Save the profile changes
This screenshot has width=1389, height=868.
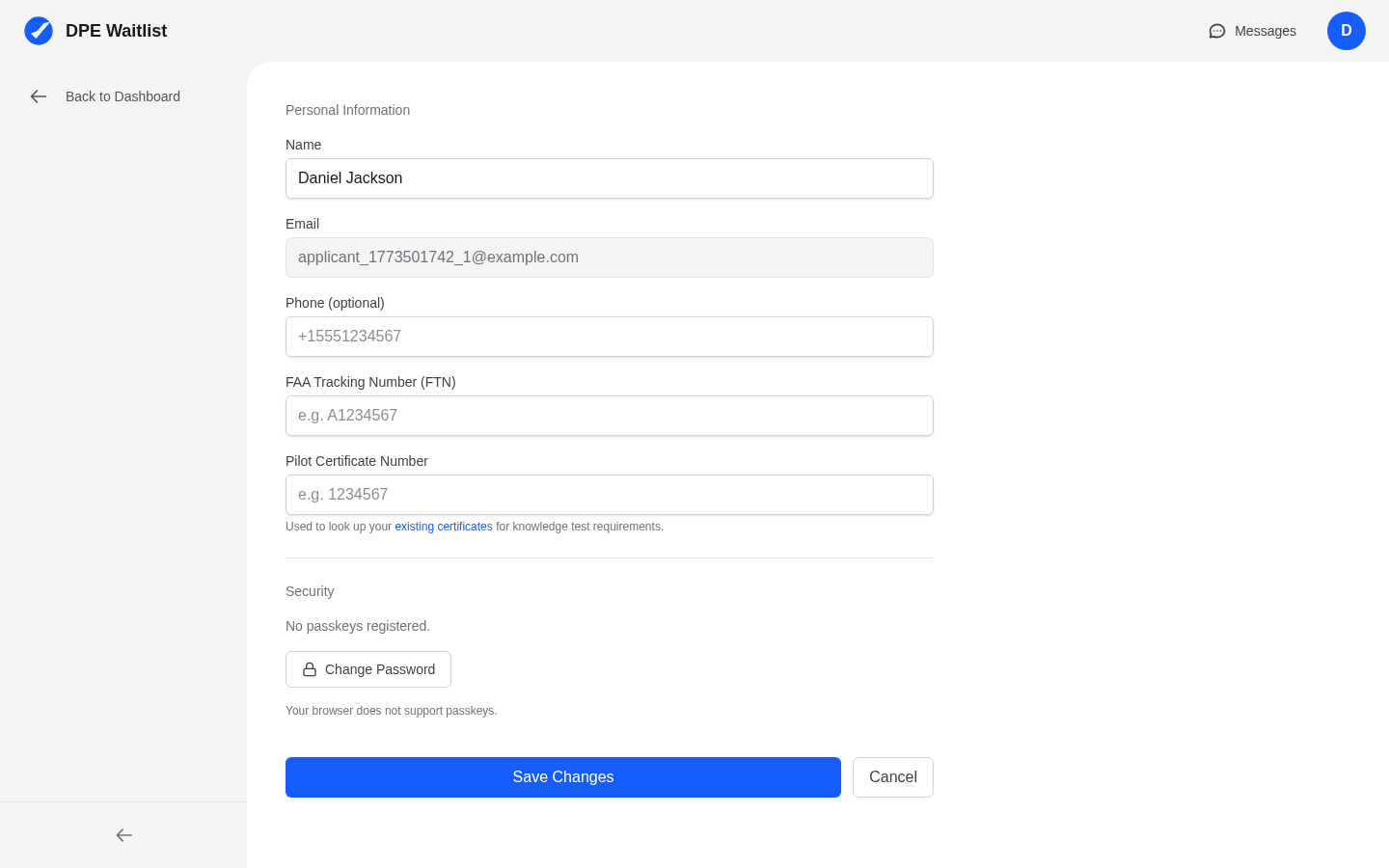[562, 776]
